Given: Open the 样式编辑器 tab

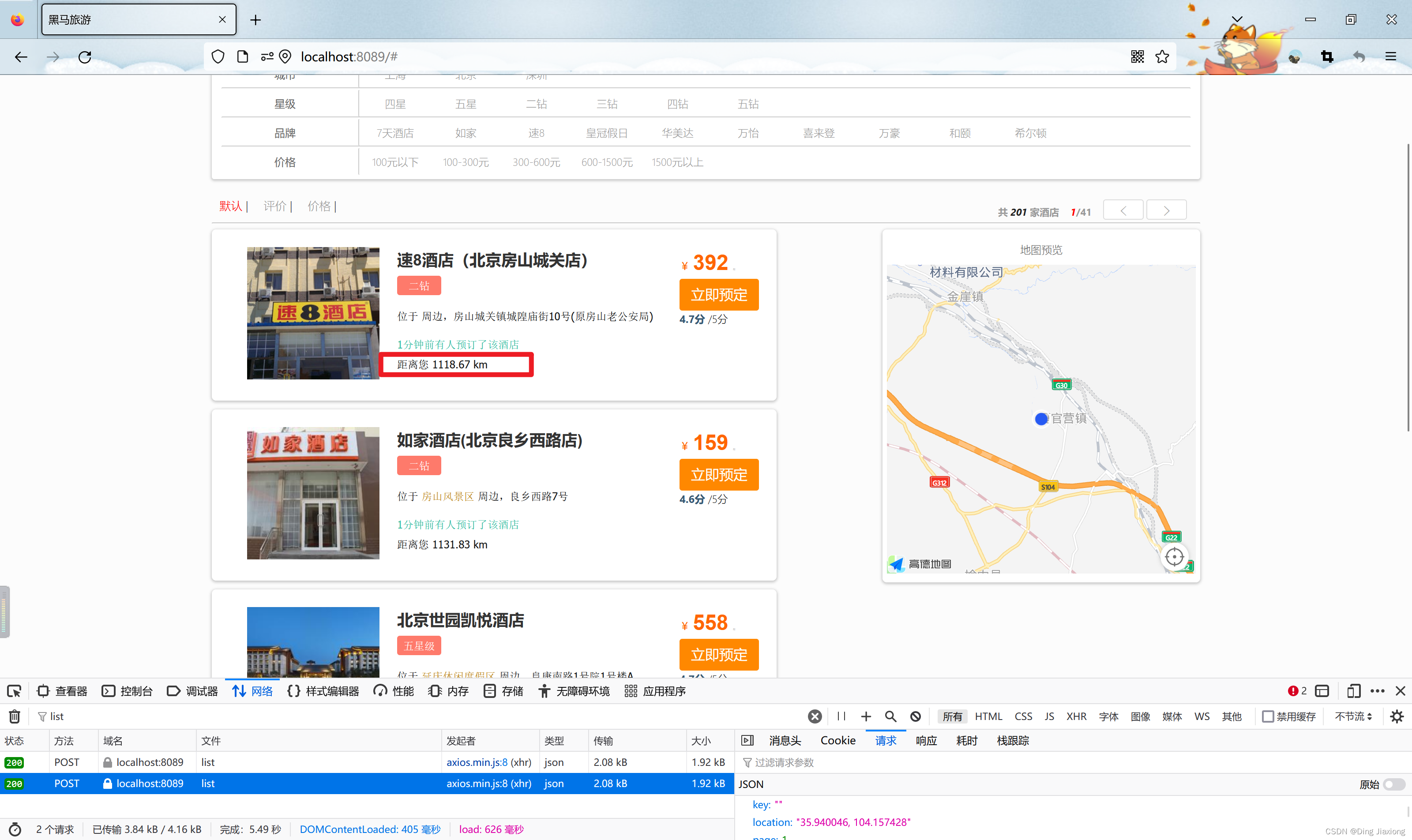Looking at the screenshot, I should click(323, 691).
